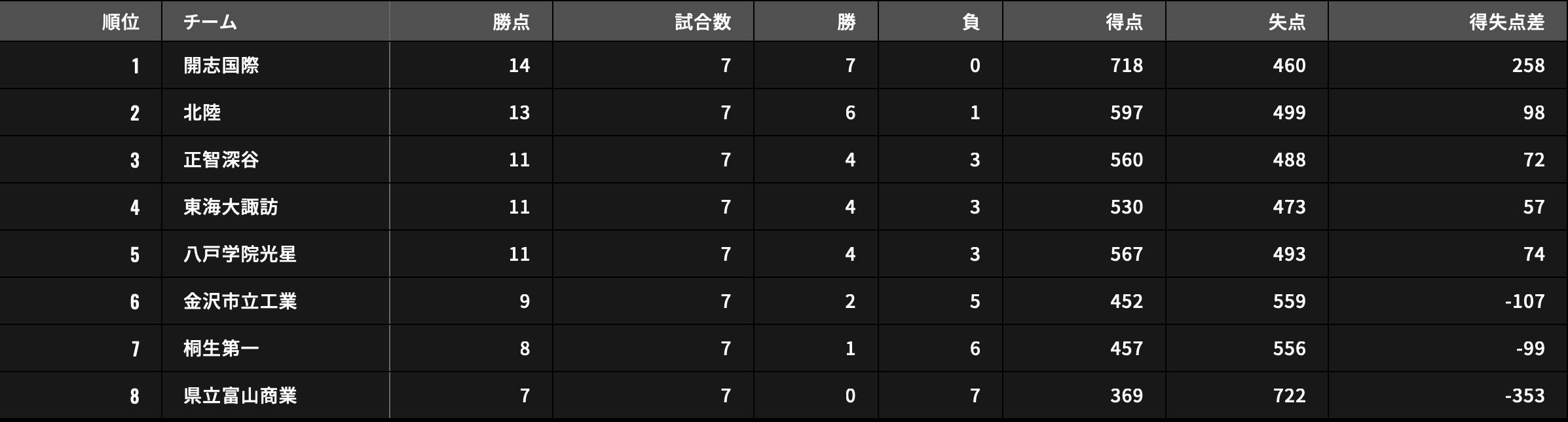1568x422 pixels.
Task: Click 北陸's points value 13
Action: coord(519,113)
